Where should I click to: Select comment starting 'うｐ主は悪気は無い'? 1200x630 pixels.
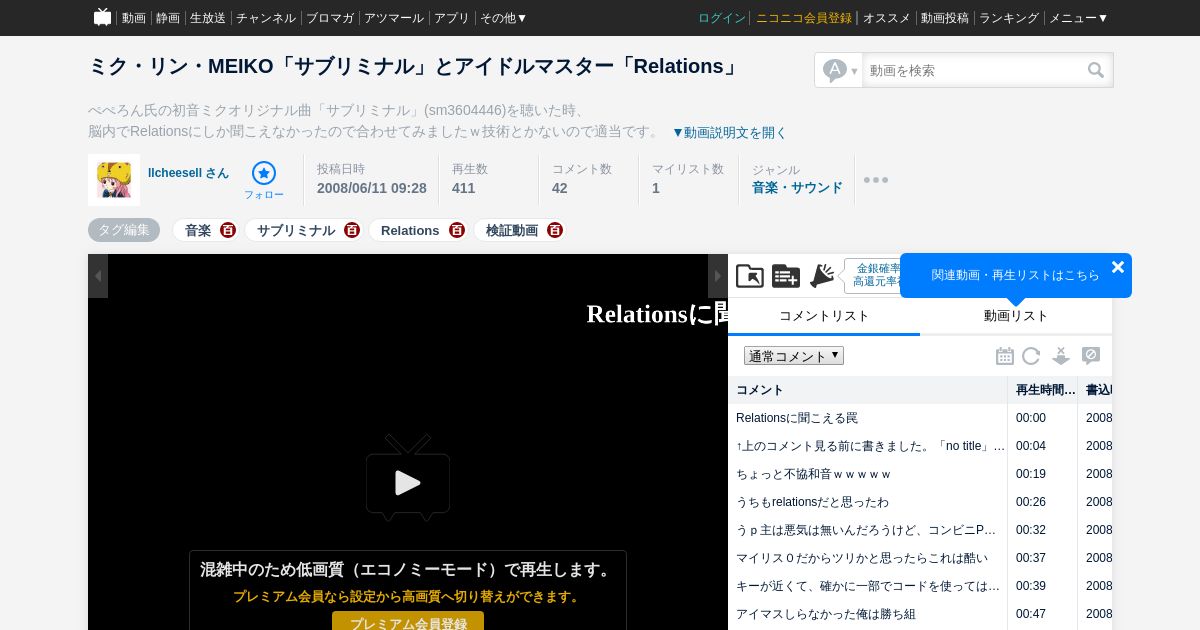coord(866,530)
